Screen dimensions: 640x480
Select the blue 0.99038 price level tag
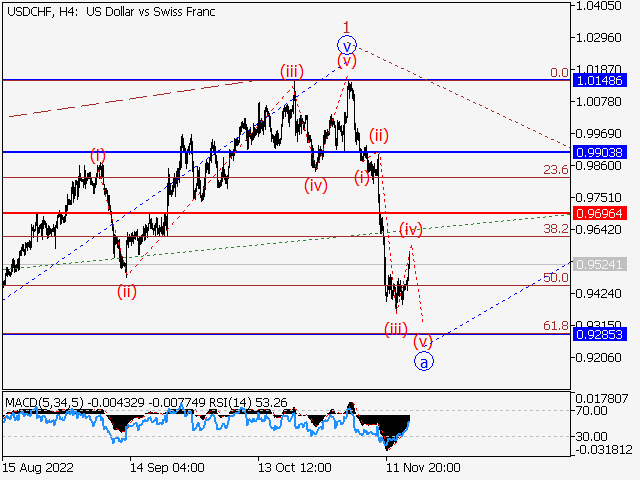point(600,152)
